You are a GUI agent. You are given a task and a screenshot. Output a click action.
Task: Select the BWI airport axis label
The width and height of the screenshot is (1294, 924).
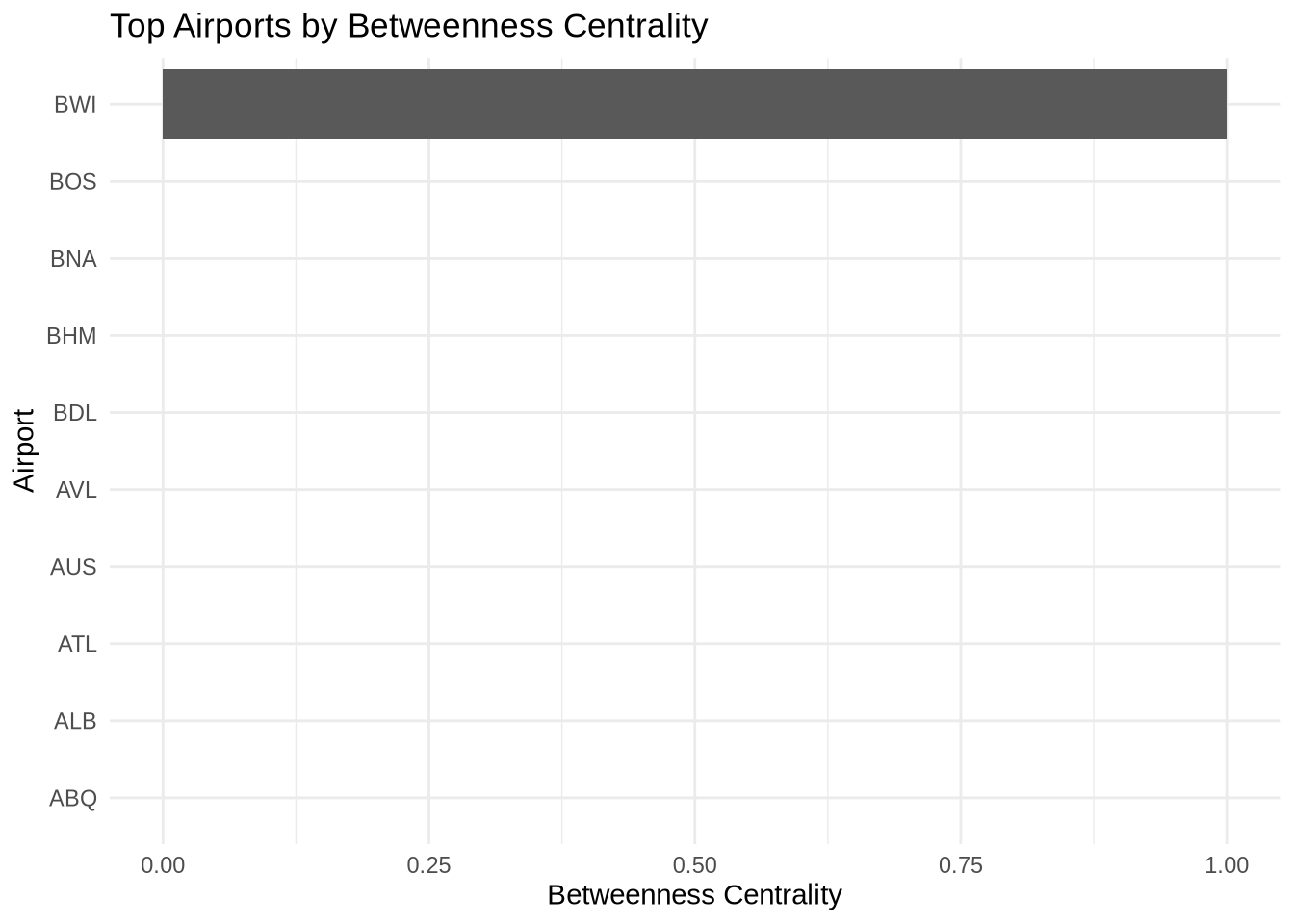(75, 105)
